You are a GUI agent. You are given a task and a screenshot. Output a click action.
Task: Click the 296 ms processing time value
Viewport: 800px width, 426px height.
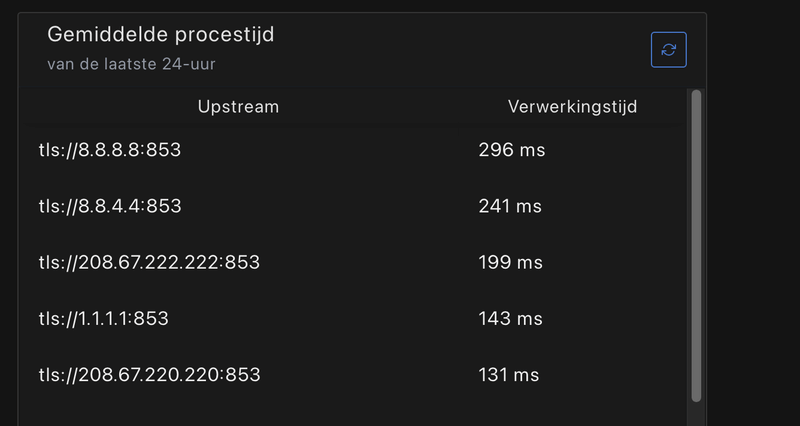(x=511, y=151)
